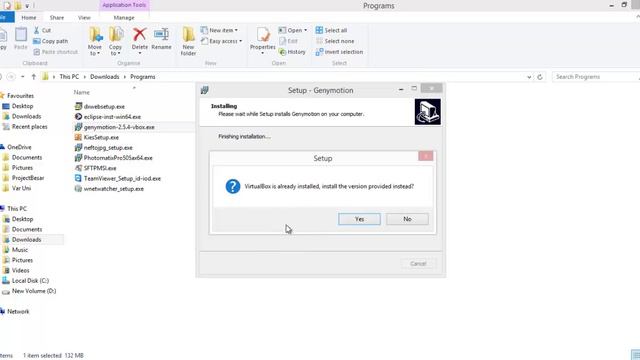Viewport: 640px width, 360px height.
Task: Click the Search Programs field
Action: pos(596,77)
